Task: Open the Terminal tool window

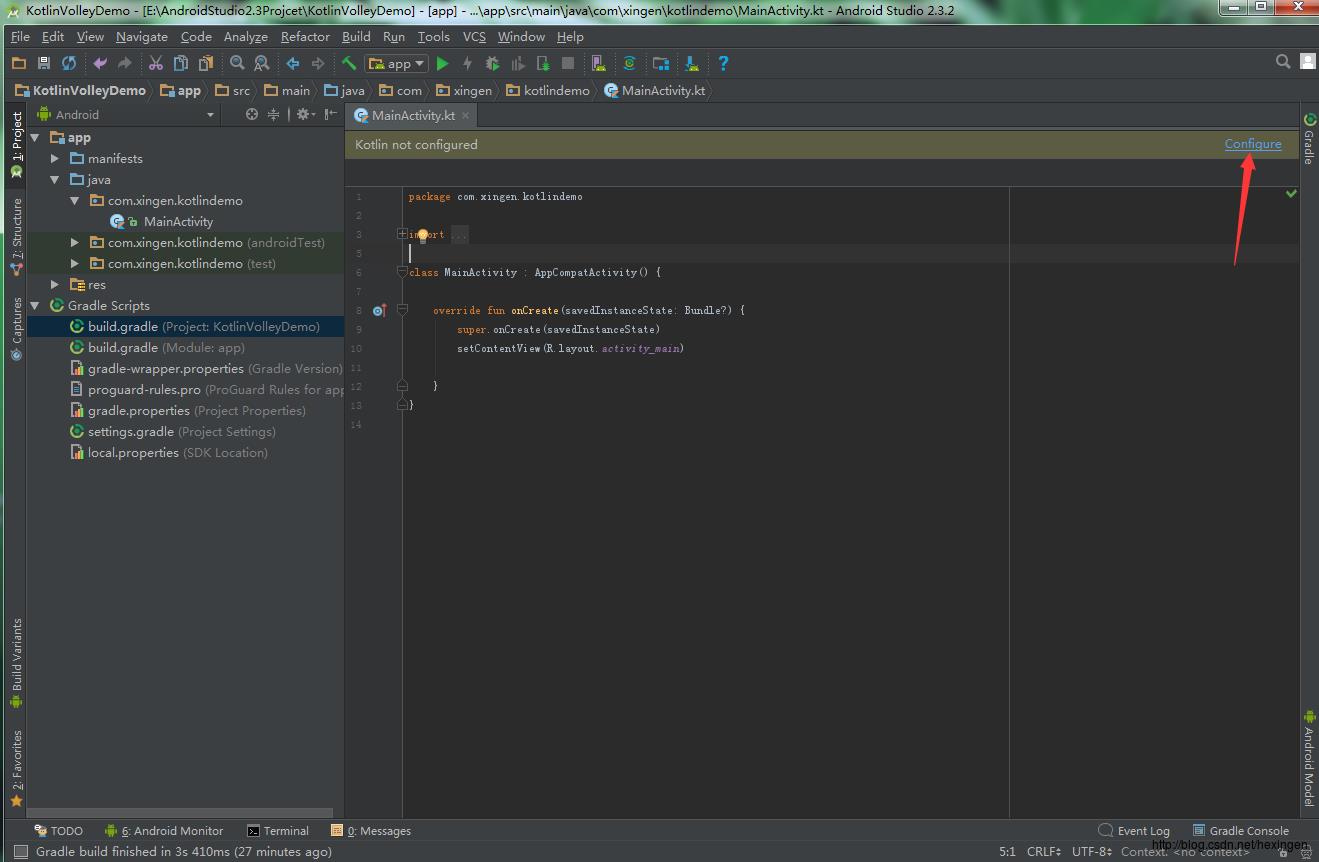Action: click(278, 831)
